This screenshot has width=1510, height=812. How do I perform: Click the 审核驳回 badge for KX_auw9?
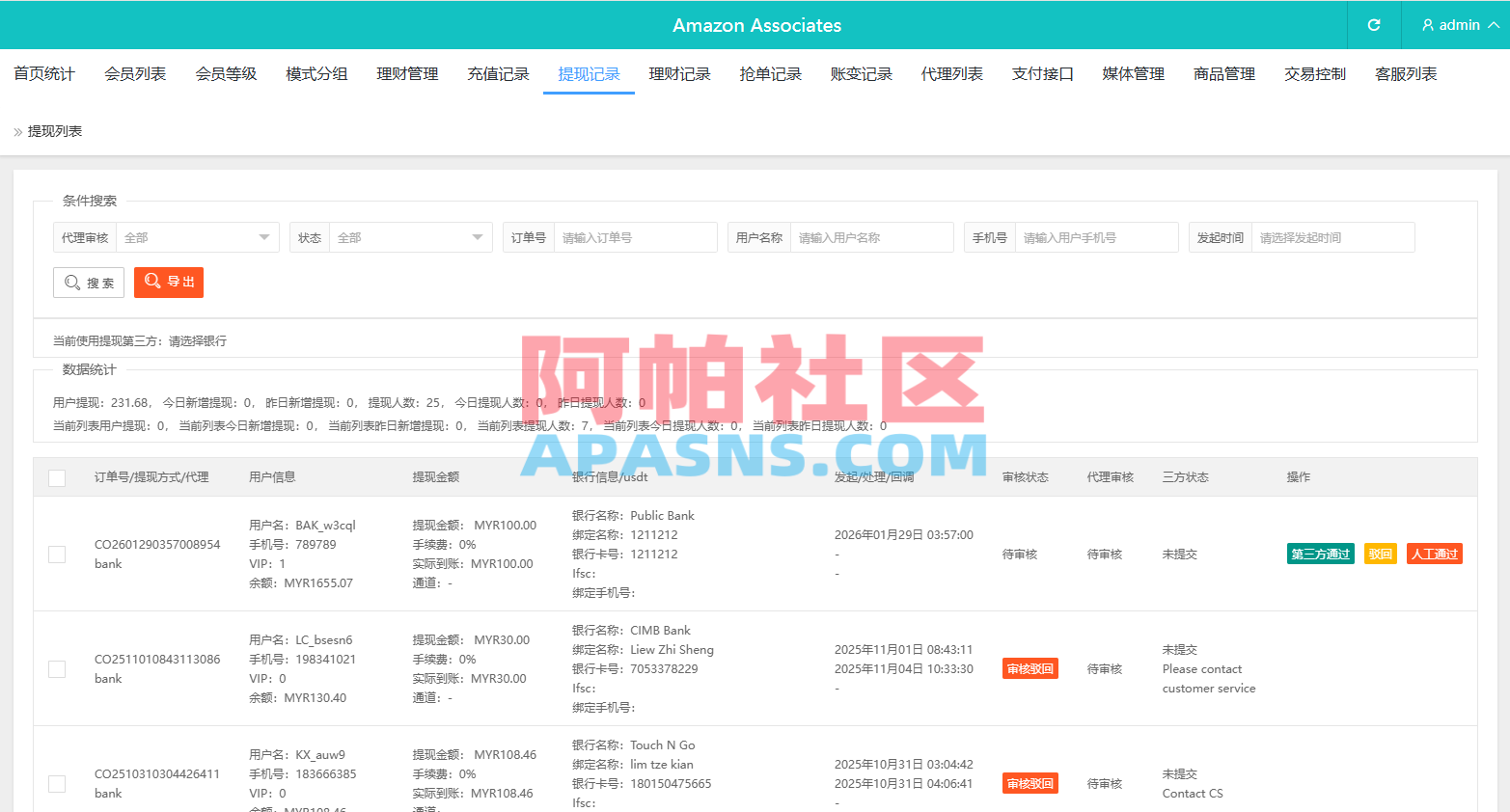coord(1030,783)
